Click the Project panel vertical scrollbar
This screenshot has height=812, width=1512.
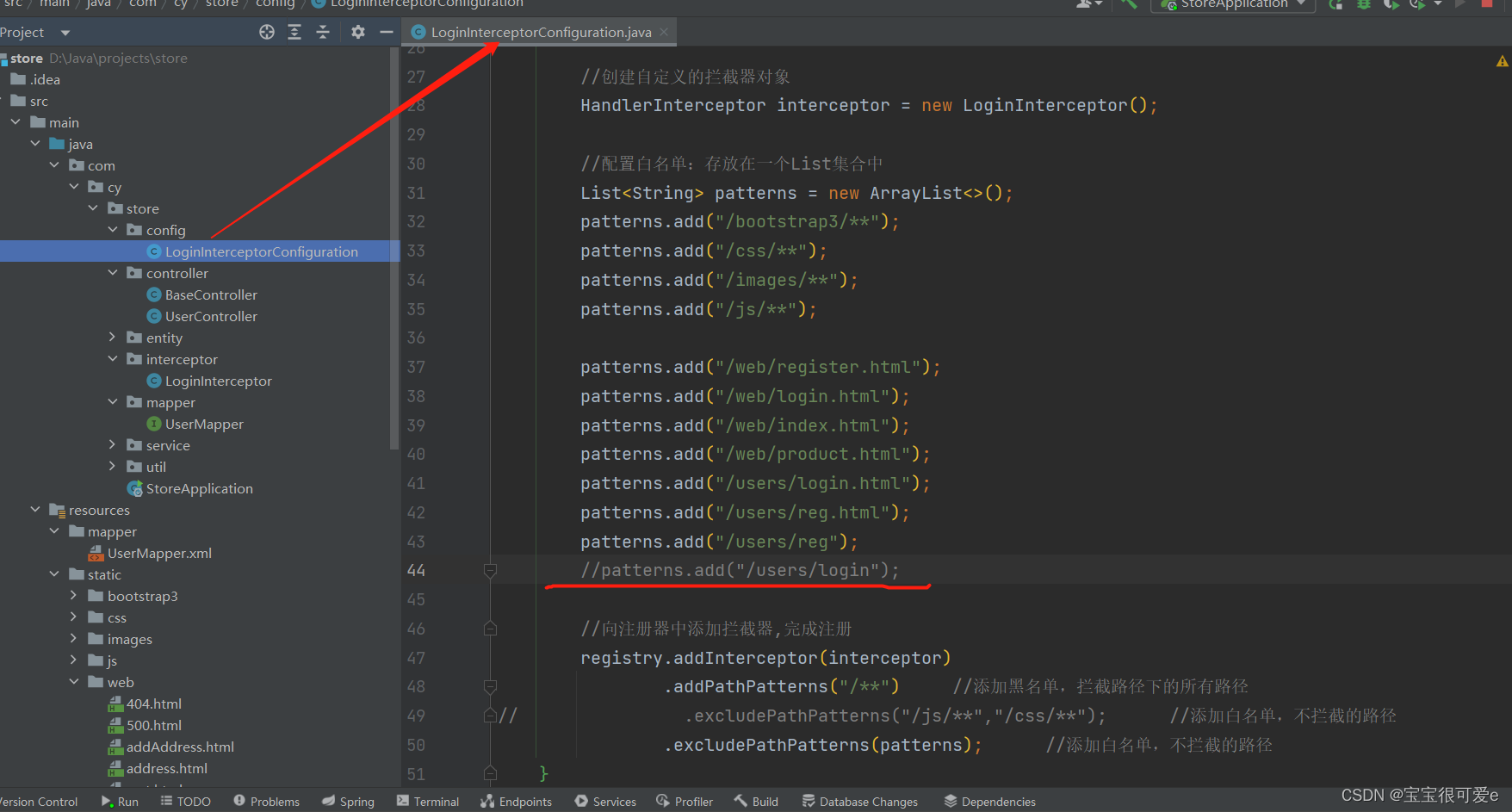click(394, 250)
